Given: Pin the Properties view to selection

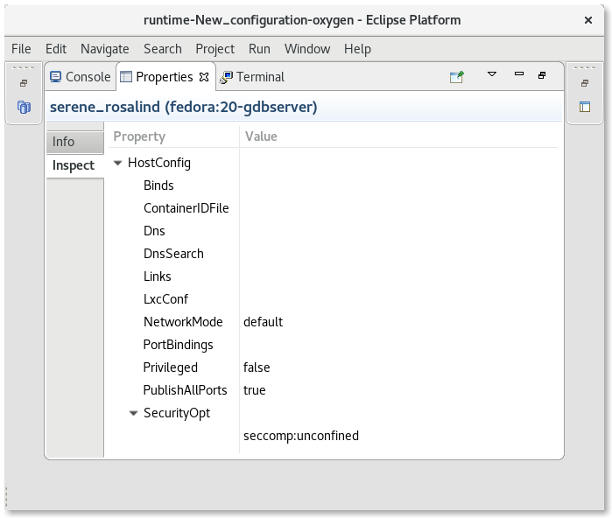Looking at the screenshot, I should pyautogui.click(x=457, y=76).
